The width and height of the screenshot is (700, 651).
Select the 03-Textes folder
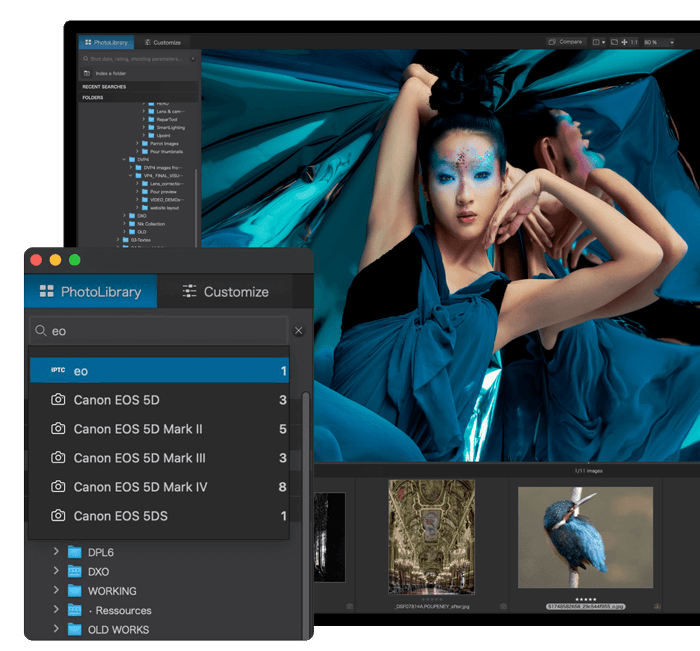tap(140, 240)
